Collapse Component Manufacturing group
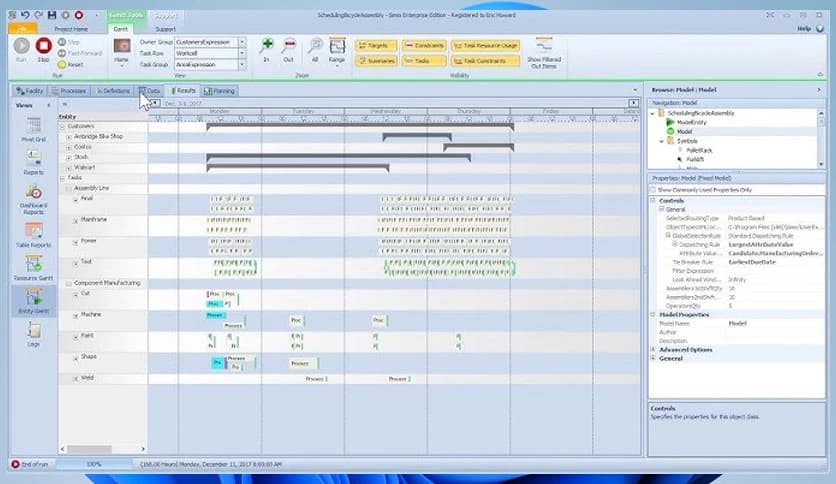The image size is (836, 484). 69,284
